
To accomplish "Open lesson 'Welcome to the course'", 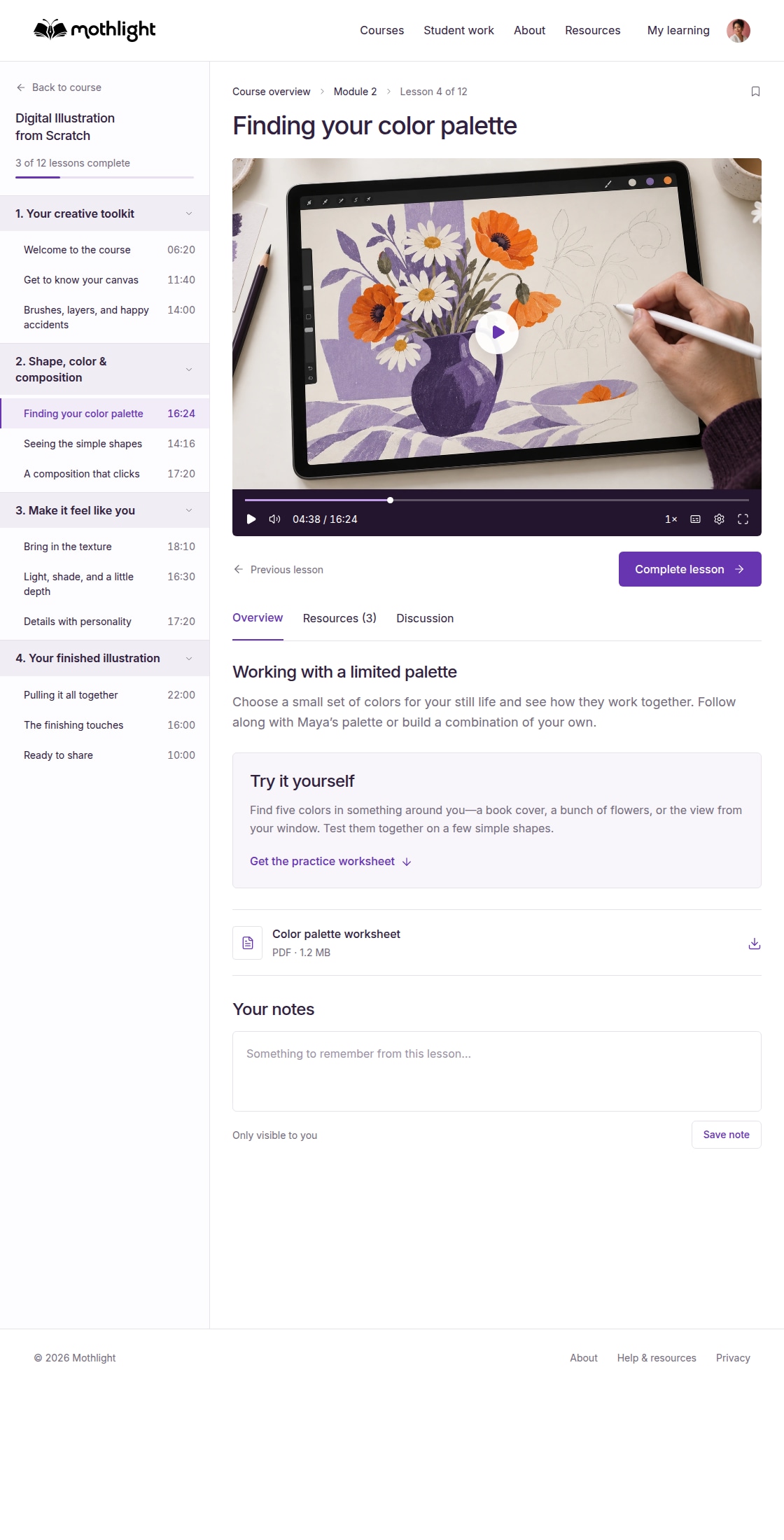I will click(x=105, y=250).
